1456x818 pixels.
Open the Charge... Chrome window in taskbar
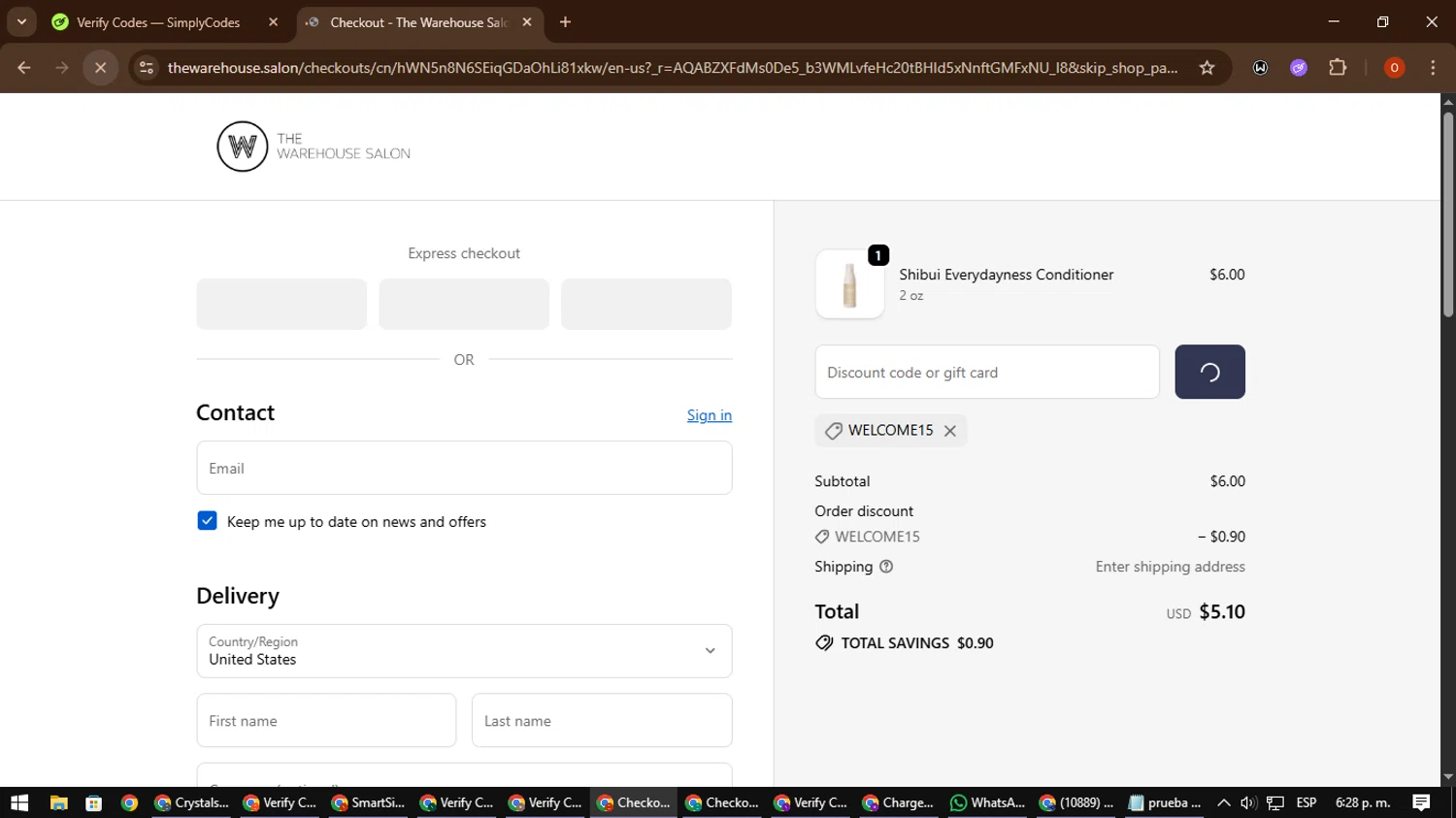point(899,802)
